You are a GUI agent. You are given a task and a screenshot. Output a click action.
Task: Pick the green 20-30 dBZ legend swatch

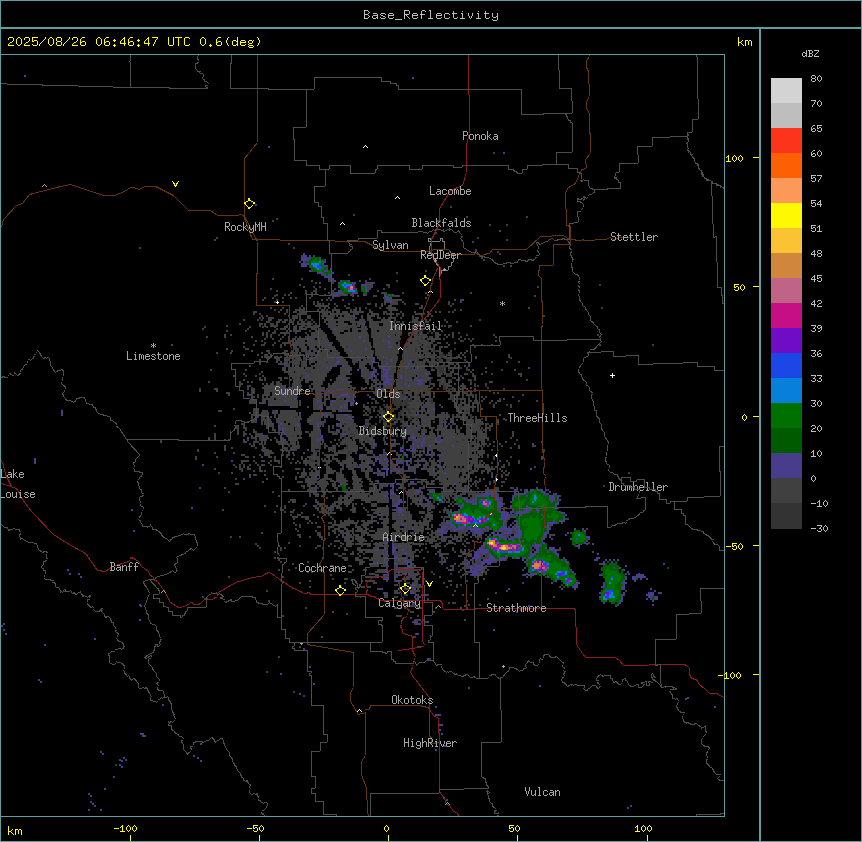pos(786,416)
